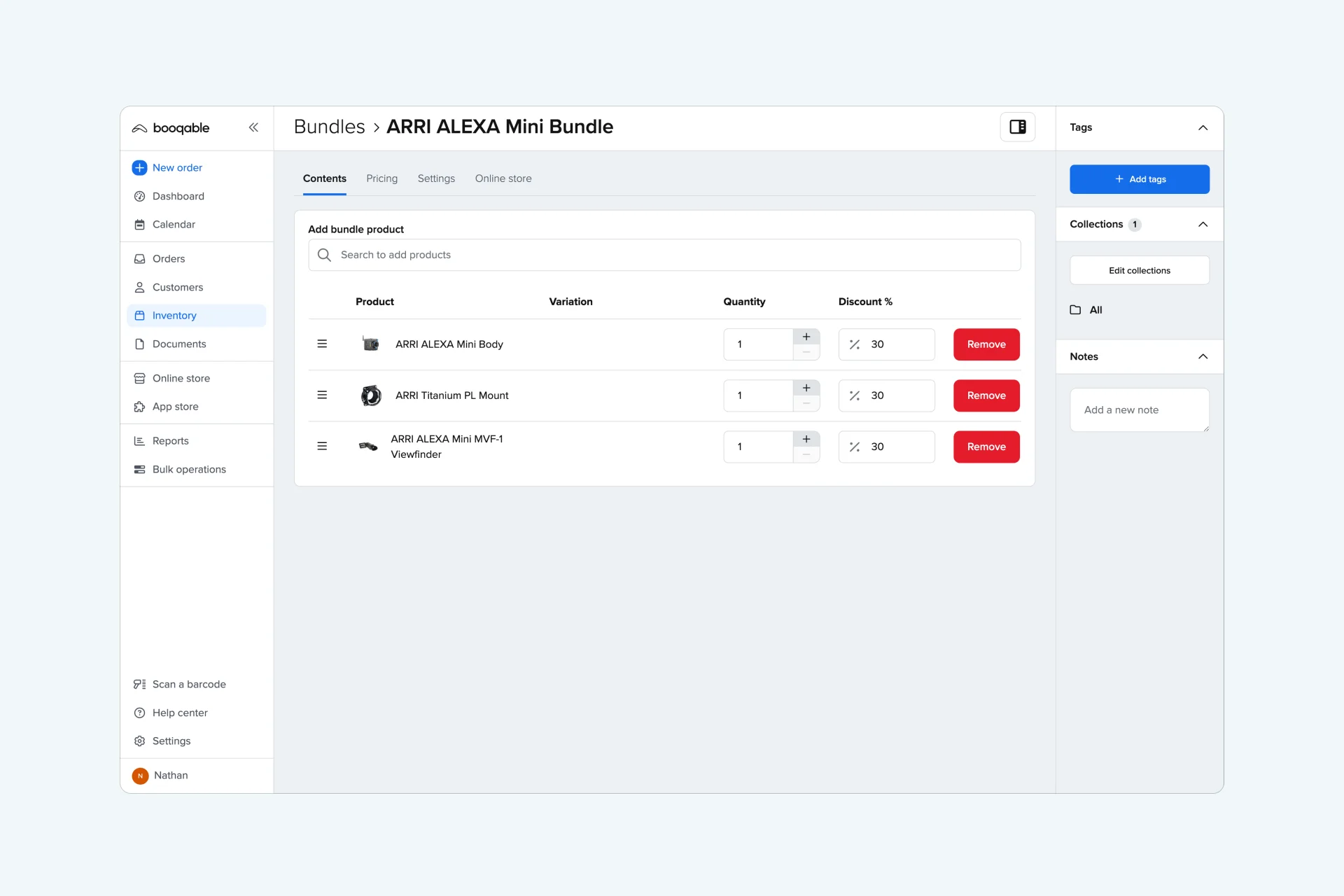This screenshot has height=896, width=1344.
Task: Edit discount field for ARRI Titanium PL Mount
Action: (x=886, y=395)
